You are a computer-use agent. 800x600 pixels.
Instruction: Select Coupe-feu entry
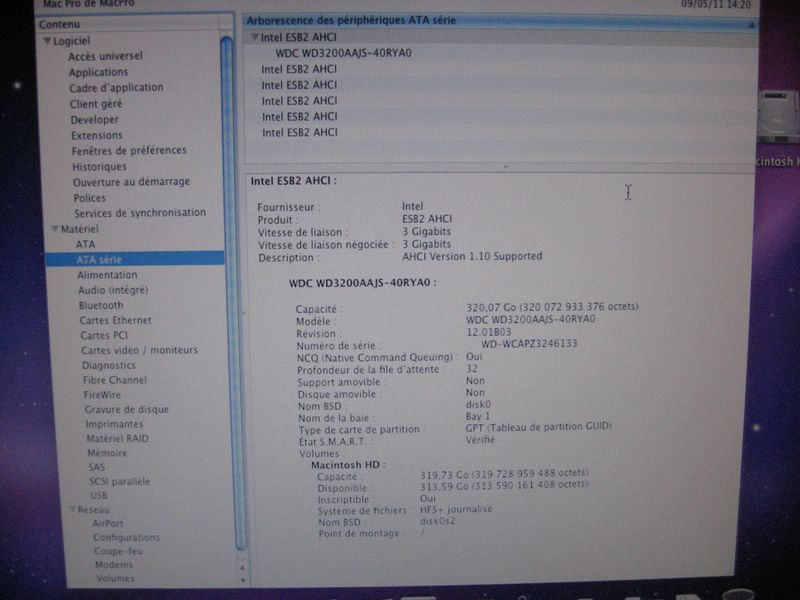[x=118, y=551]
